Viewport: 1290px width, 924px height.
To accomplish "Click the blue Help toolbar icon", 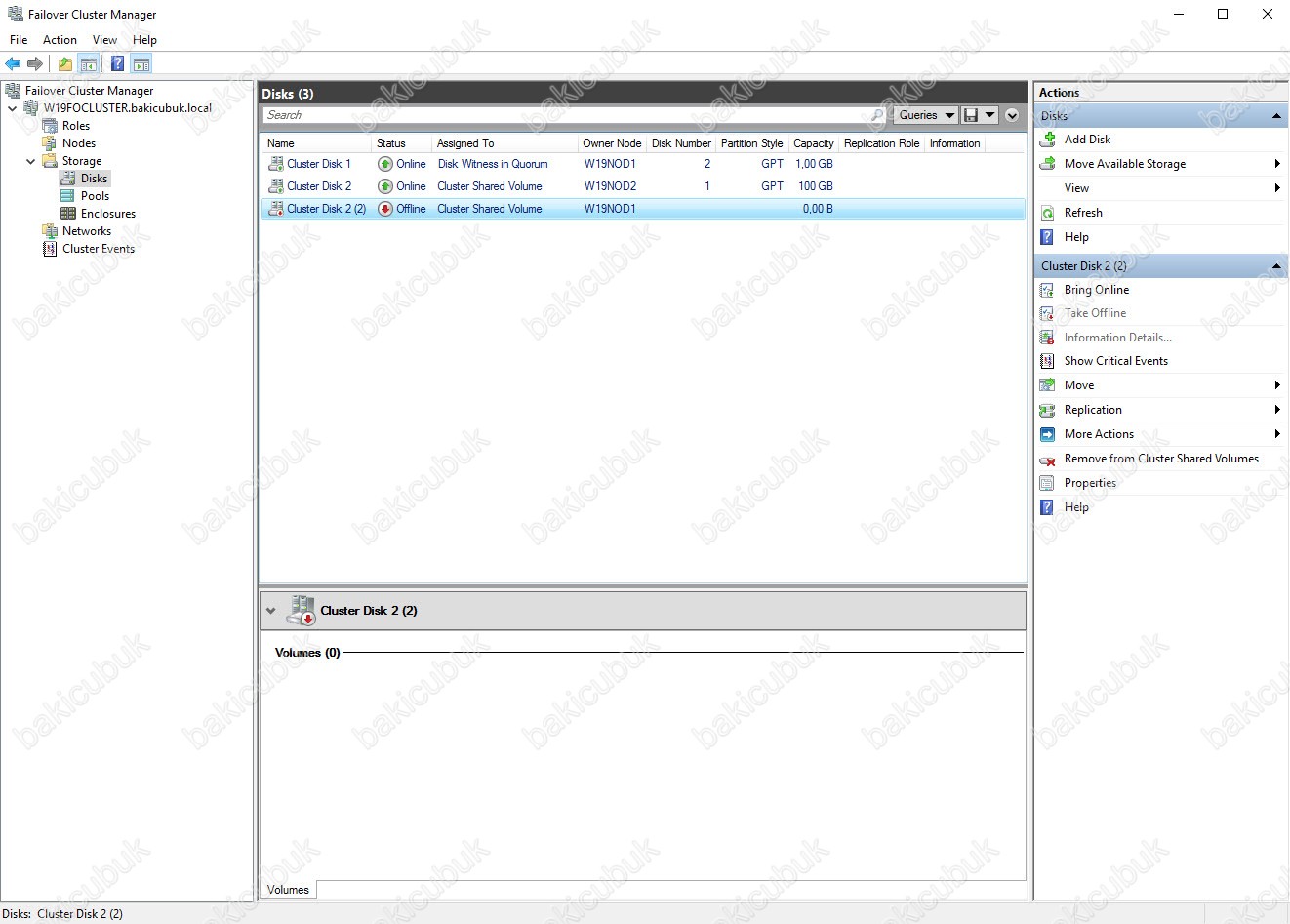I will click(117, 63).
